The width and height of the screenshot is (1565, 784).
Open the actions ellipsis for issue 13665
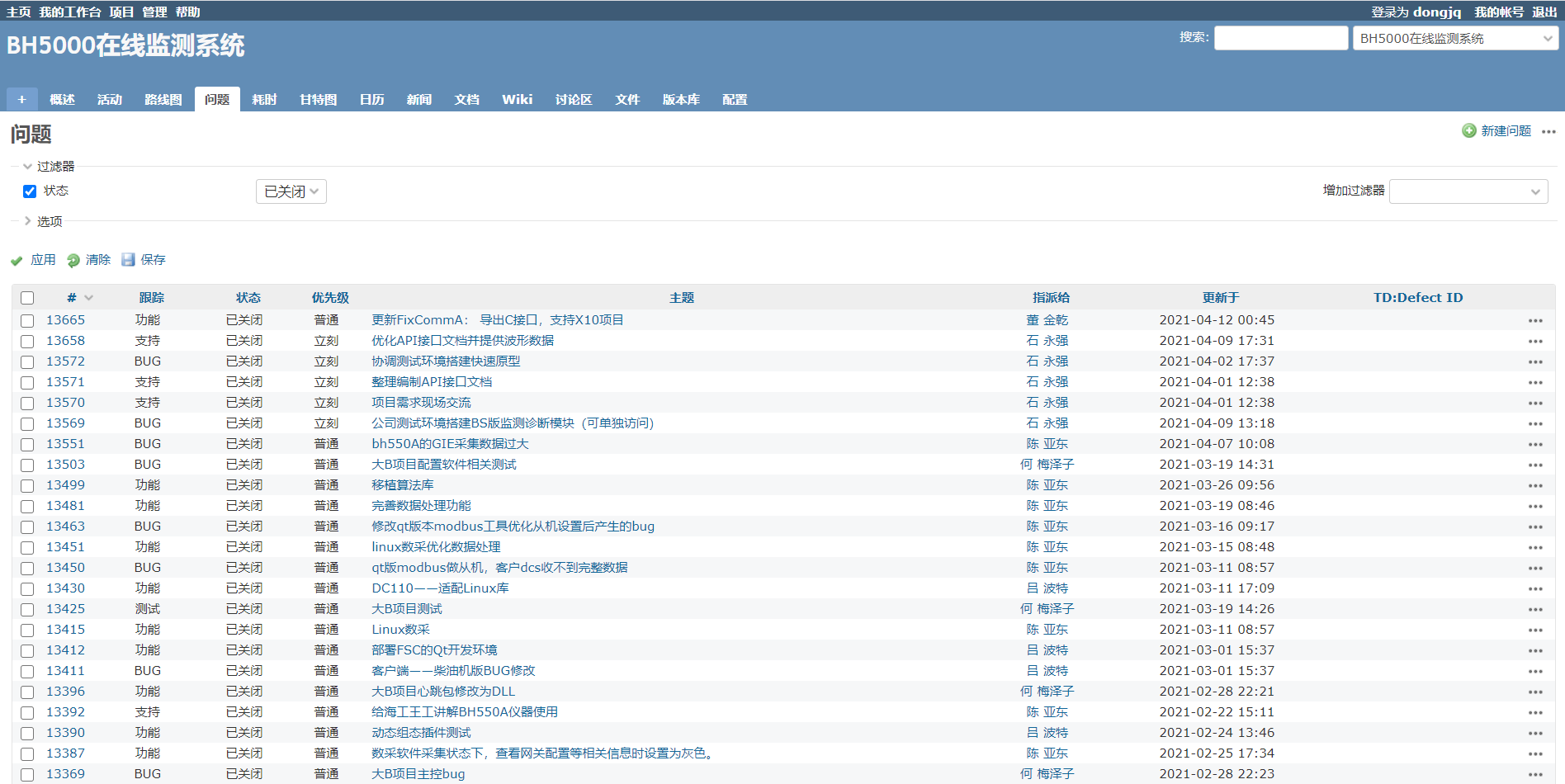click(x=1534, y=321)
